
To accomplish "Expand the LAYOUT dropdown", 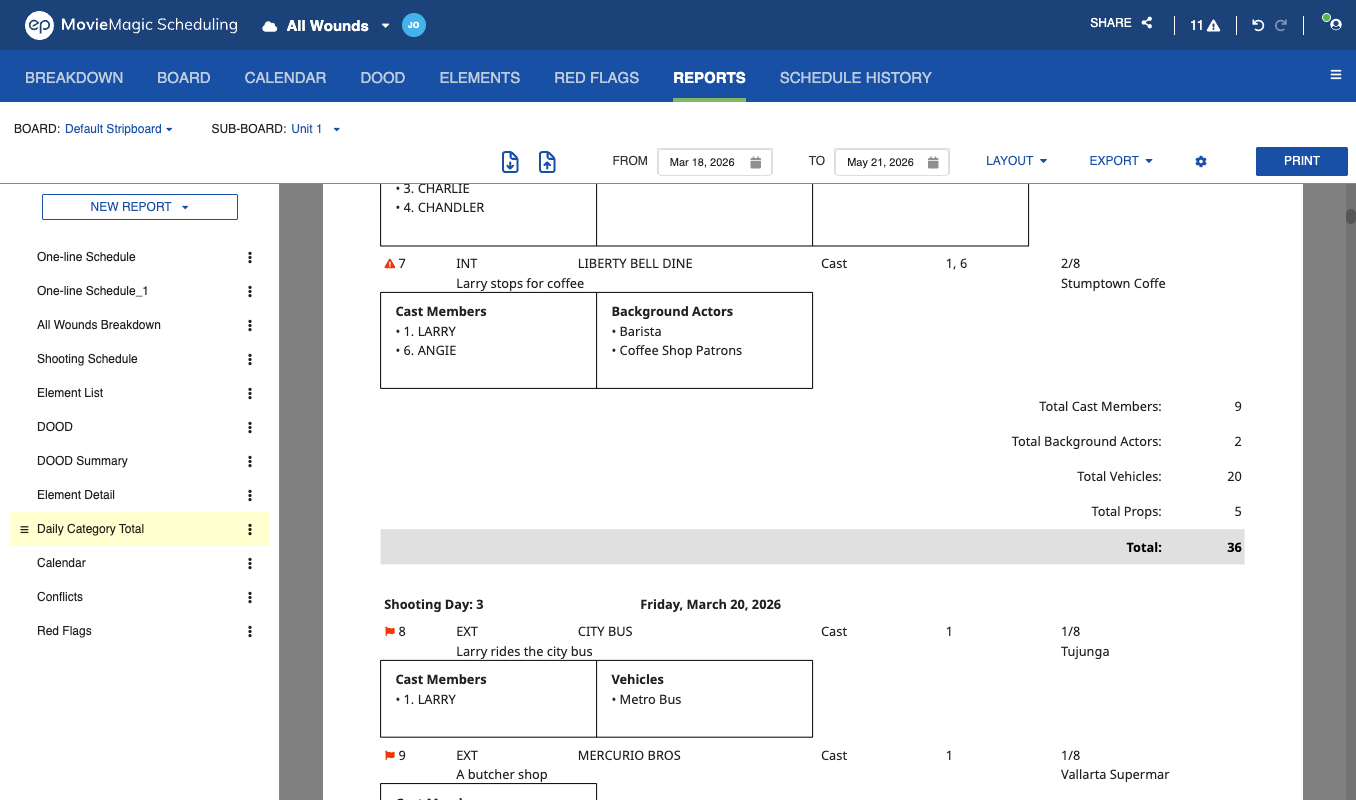I will pos(1016,161).
